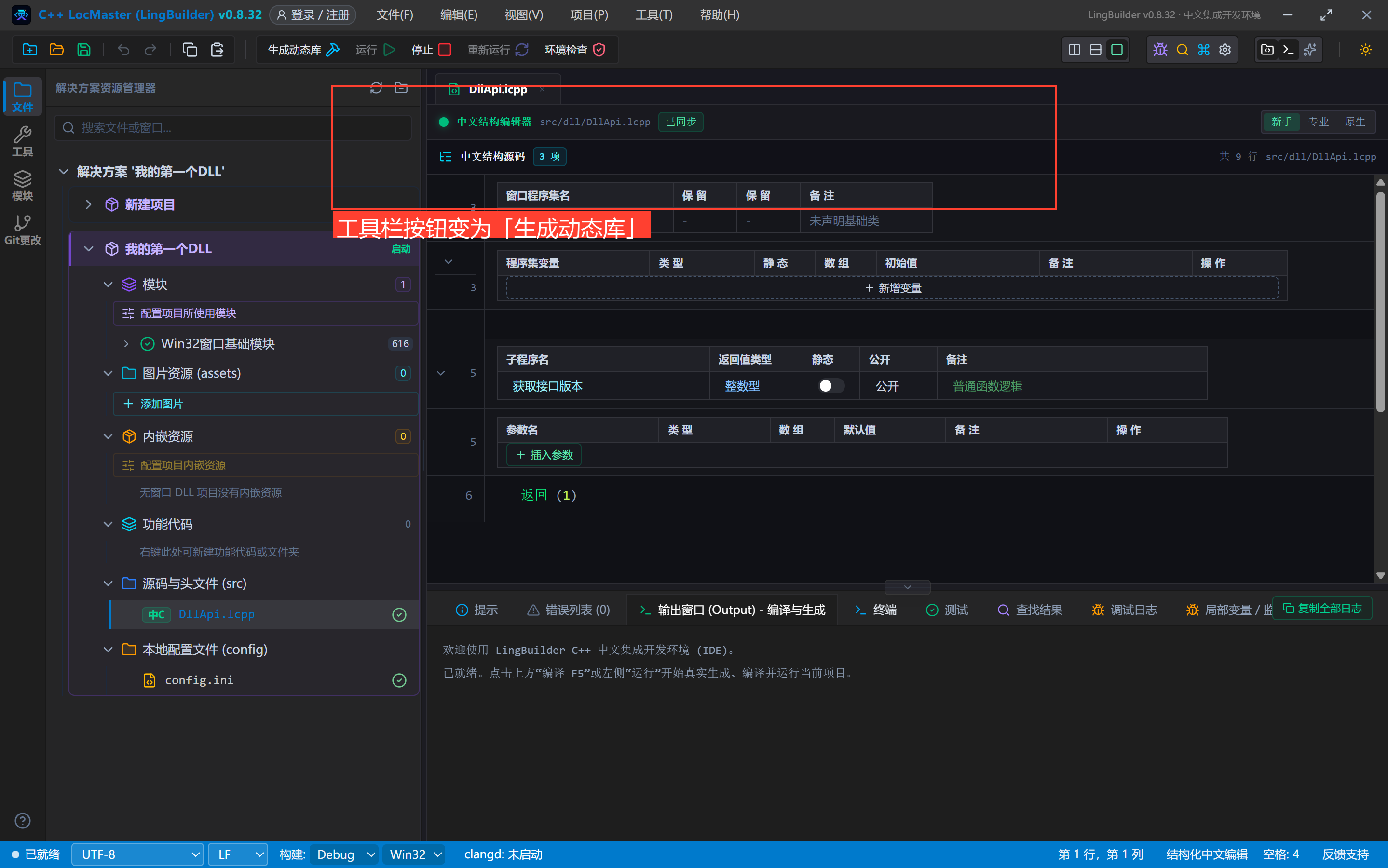Open the UTF-8 encoding dropdown
Image resolution: width=1388 pixels, height=868 pixels.
(138, 854)
